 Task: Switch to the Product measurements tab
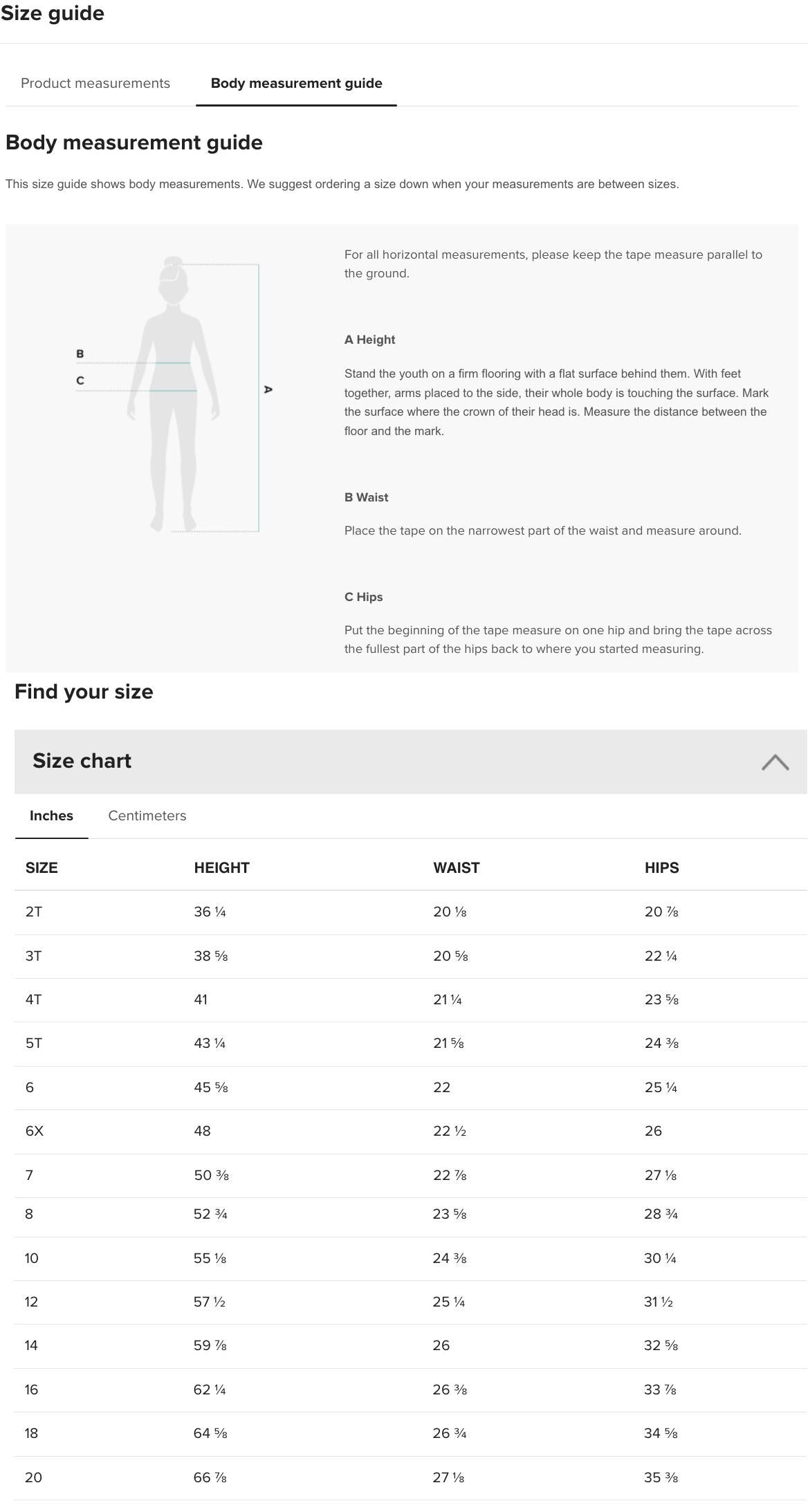95,83
